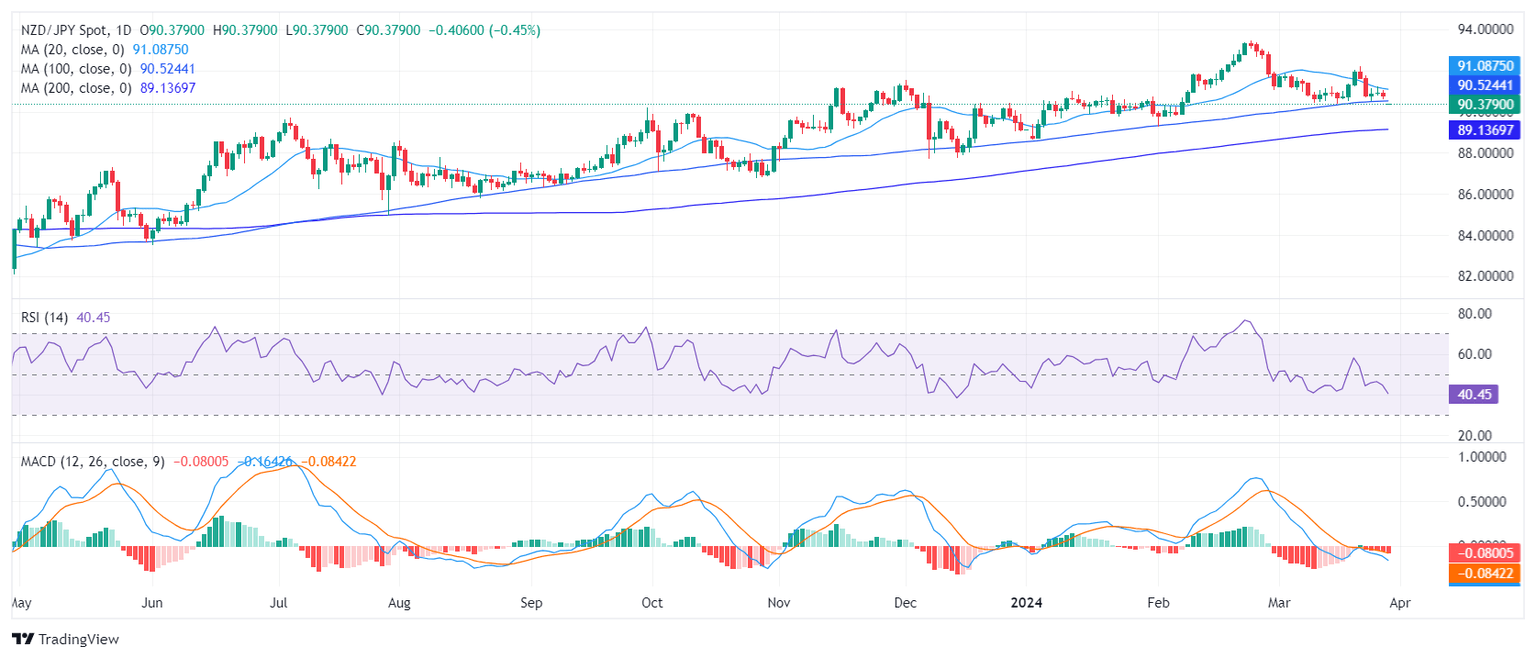Viewport: 1536px width, 659px height.
Task: Click the TradingView logo icon
Action: pyautogui.click(x=23, y=639)
